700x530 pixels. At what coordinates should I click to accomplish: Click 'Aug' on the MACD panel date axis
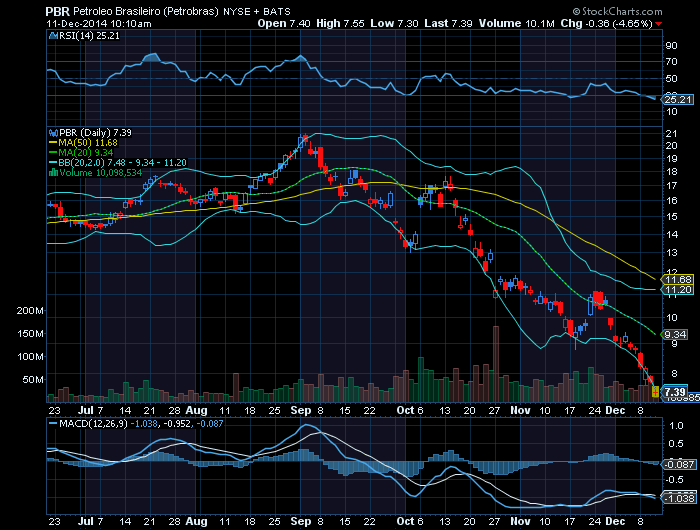tap(196, 521)
